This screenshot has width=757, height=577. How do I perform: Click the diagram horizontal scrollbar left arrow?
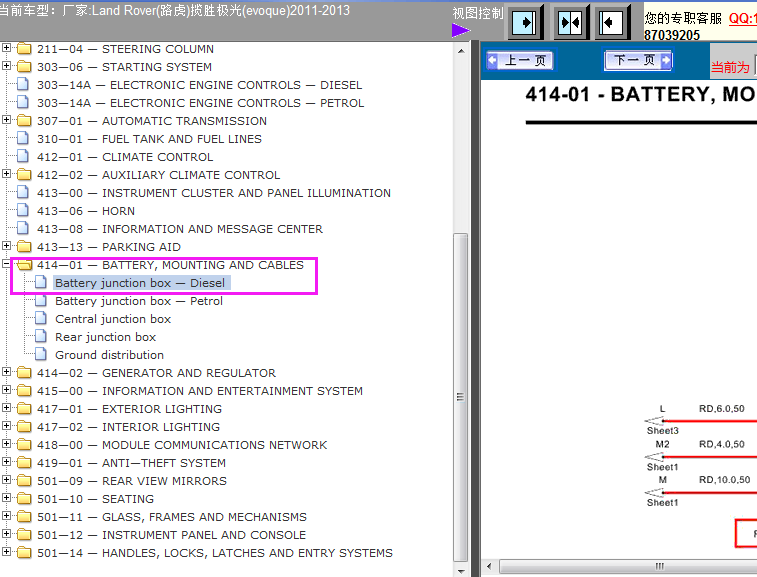tap(489, 566)
